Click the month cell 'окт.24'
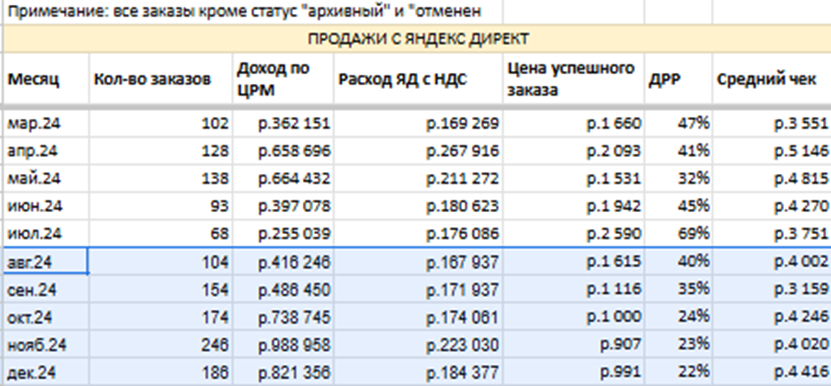831x386 pixels. [x=47, y=317]
